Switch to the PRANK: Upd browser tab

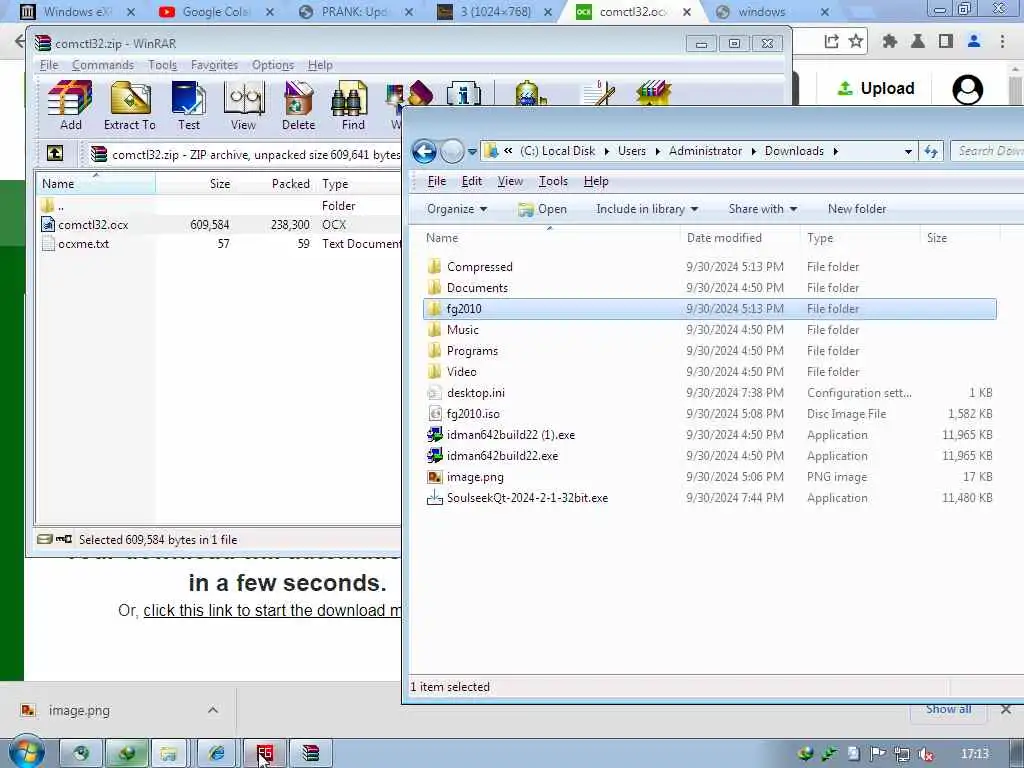354,12
